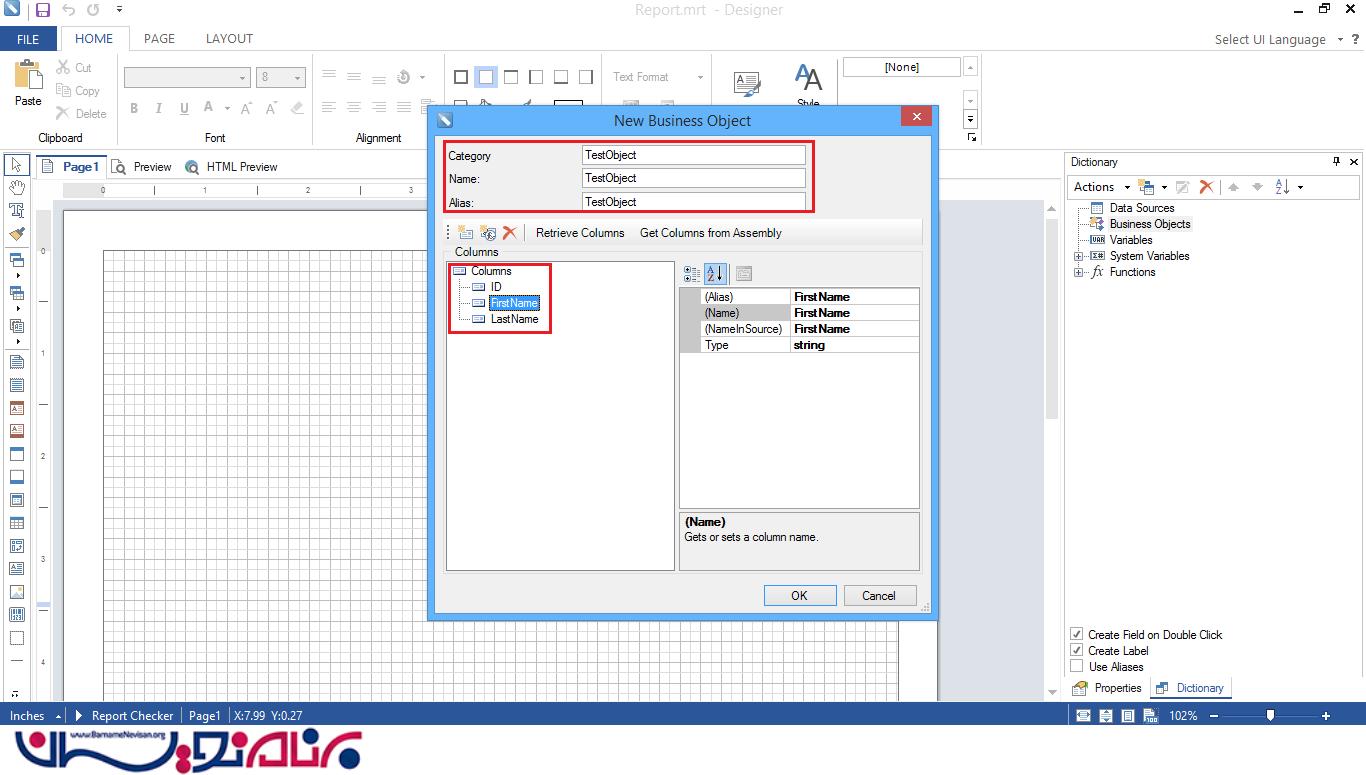Click the OK button in dialog

coord(799,596)
